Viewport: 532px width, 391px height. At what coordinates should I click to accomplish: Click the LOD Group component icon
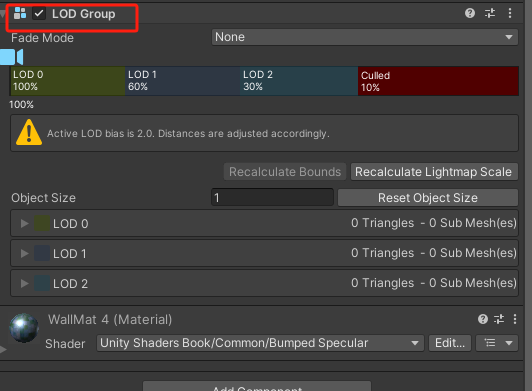[20, 14]
